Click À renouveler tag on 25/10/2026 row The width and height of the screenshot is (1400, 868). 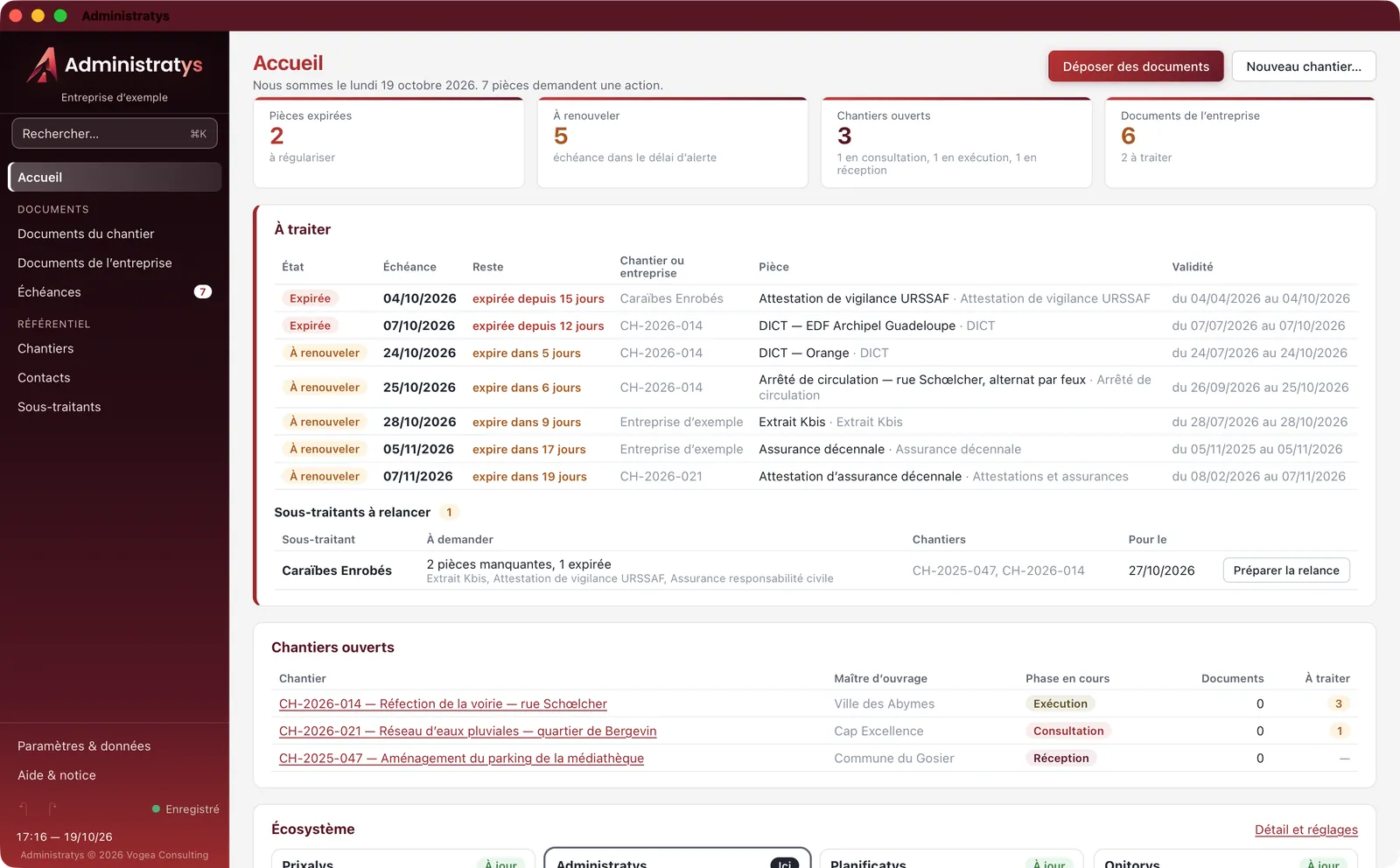click(x=325, y=388)
